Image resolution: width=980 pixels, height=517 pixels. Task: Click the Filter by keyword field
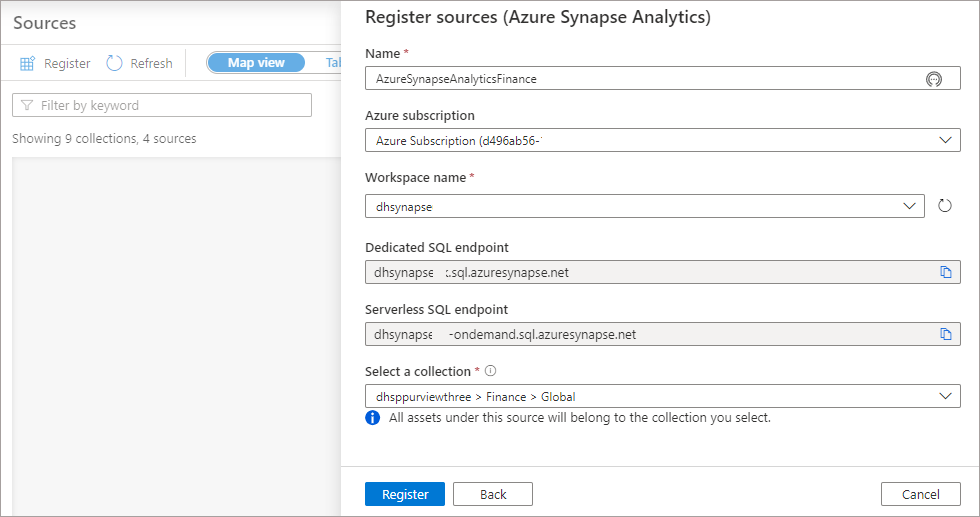click(162, 105)
